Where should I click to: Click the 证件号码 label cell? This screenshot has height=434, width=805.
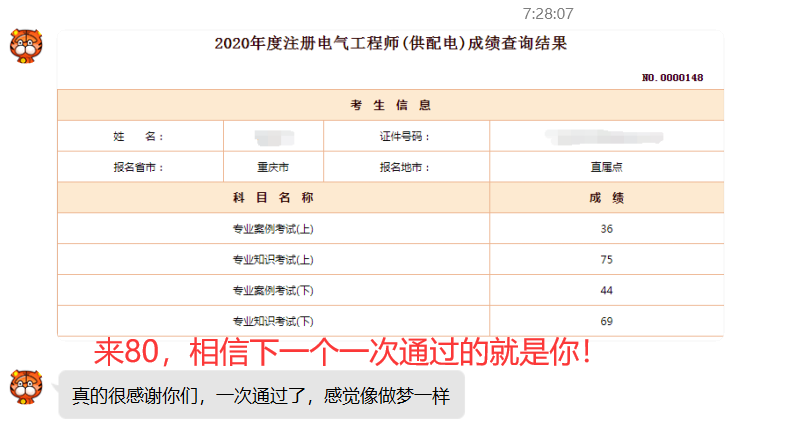406,136
